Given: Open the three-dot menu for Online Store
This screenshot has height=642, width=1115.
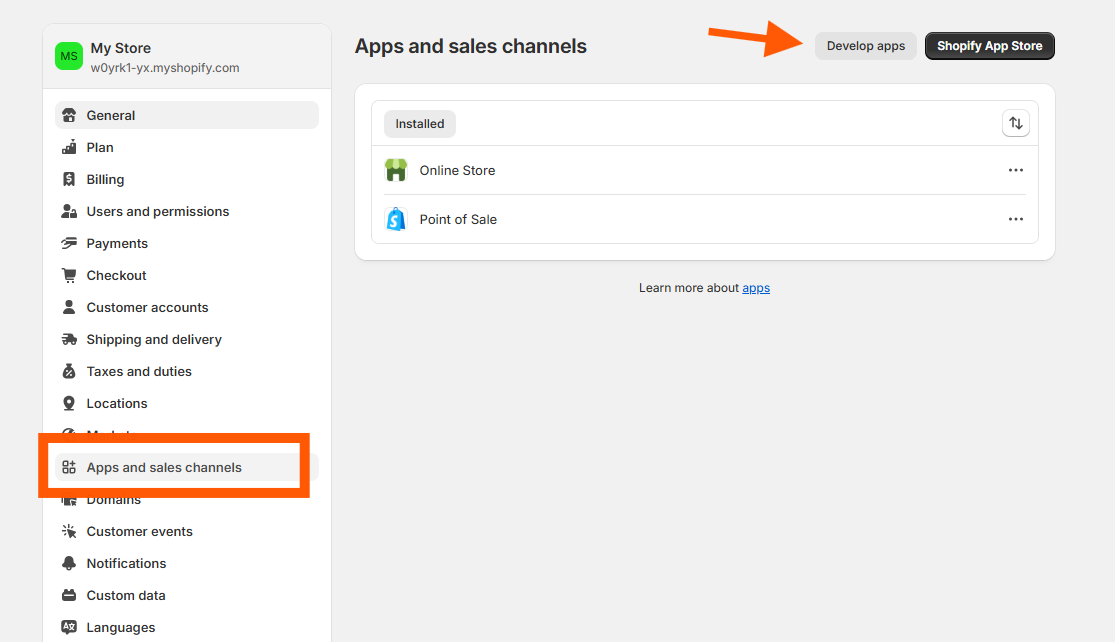Looking at the screenshot, I should [1015, 170].
